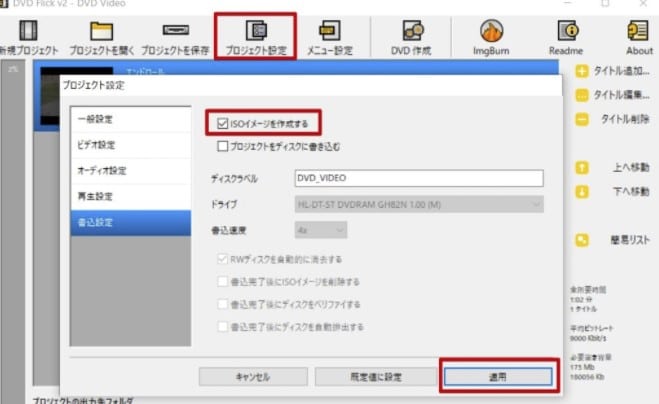659x404 pixels.
Task: Click the ディスクラベル text field
Action: 418,178
